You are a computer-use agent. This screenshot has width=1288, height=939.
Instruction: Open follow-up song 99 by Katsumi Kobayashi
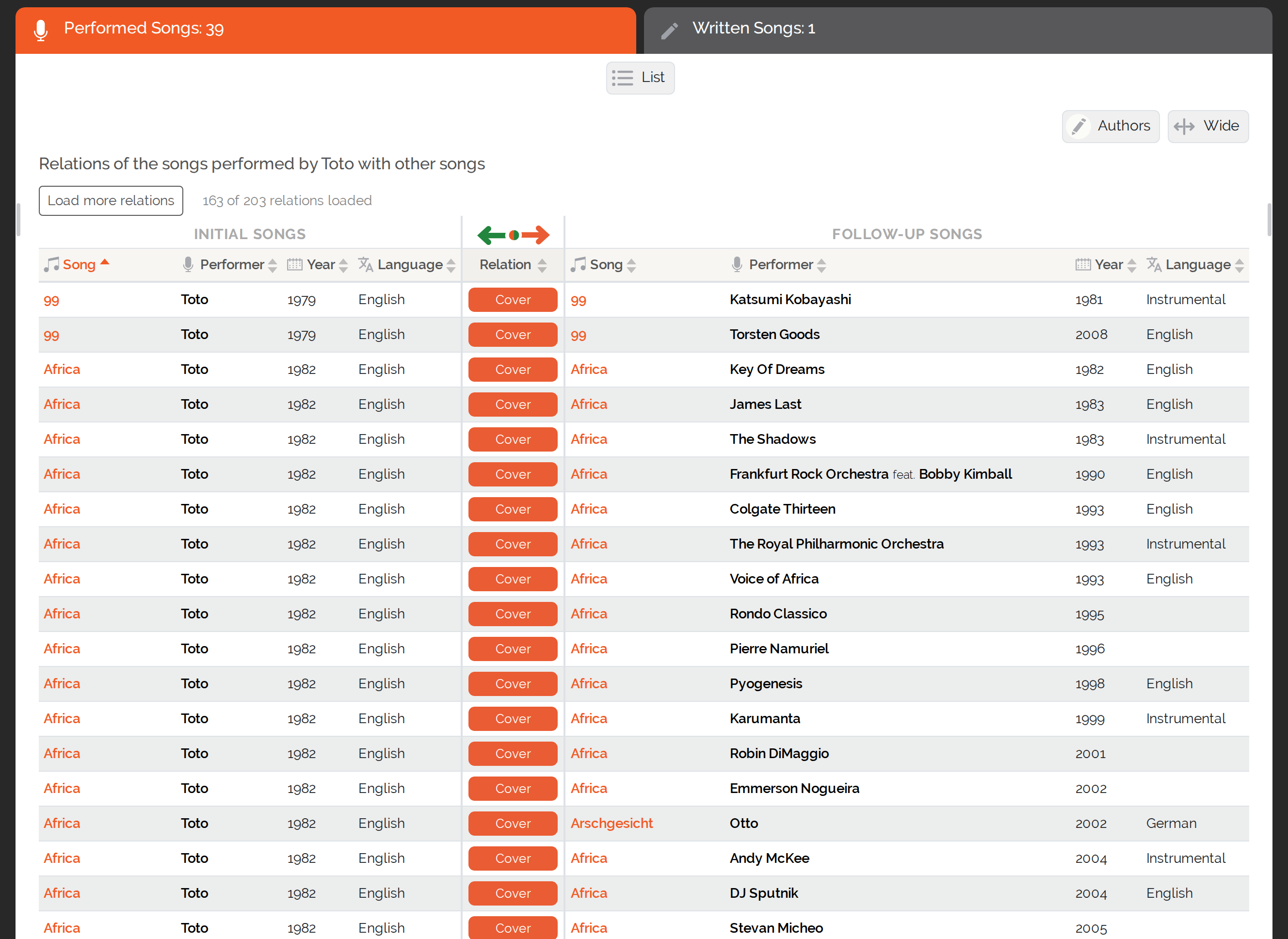point(579,300)
